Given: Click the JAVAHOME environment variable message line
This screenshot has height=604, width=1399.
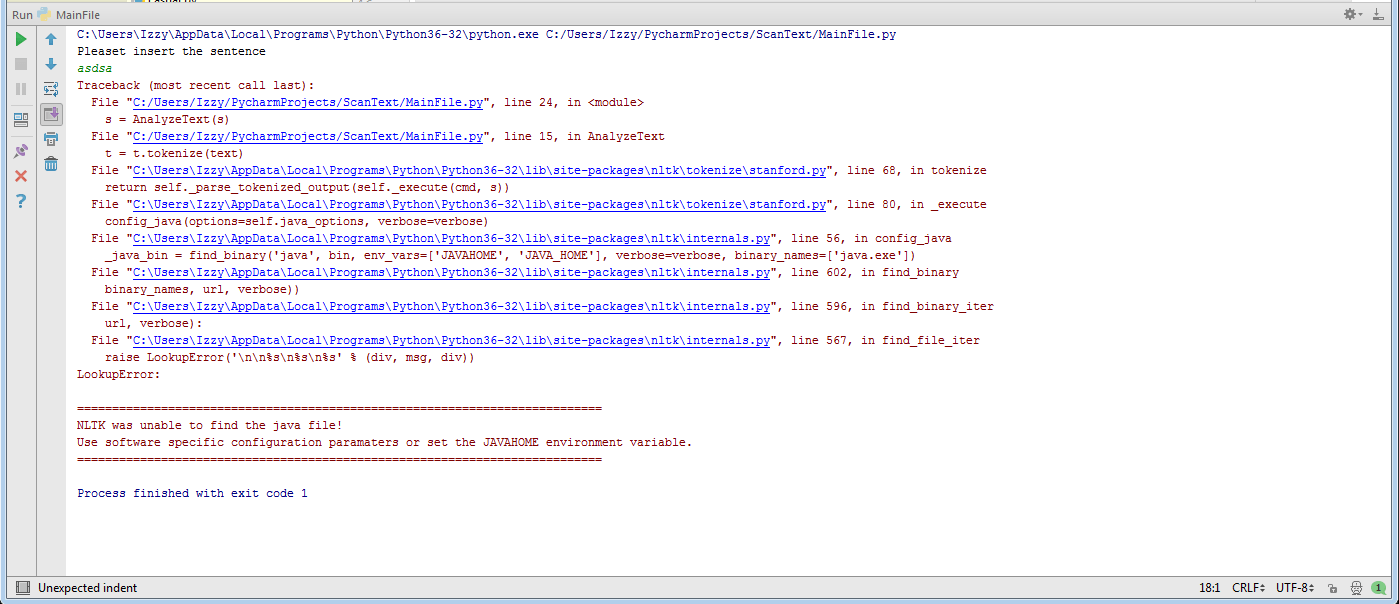Looking at the screenshot, I should pyautogui.click(x=385, y=442).
